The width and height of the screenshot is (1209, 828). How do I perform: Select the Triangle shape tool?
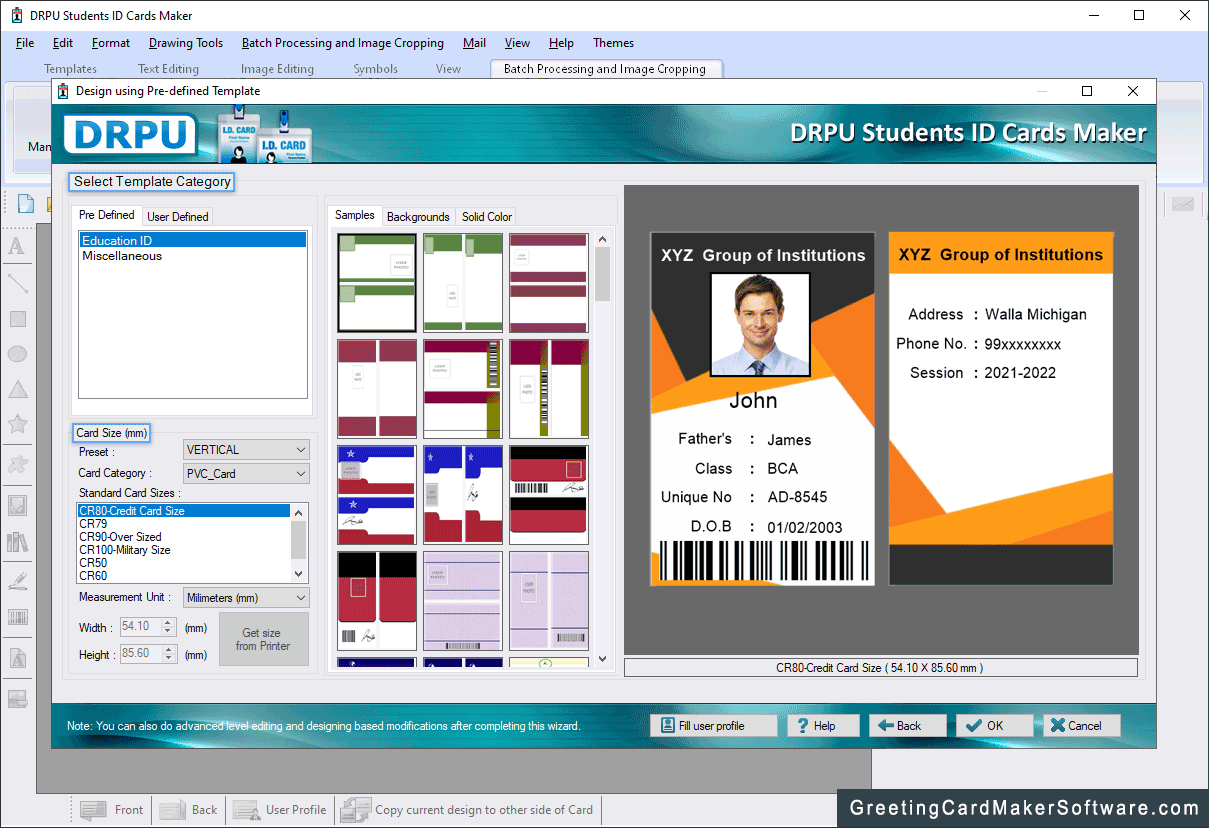(17, 389)
